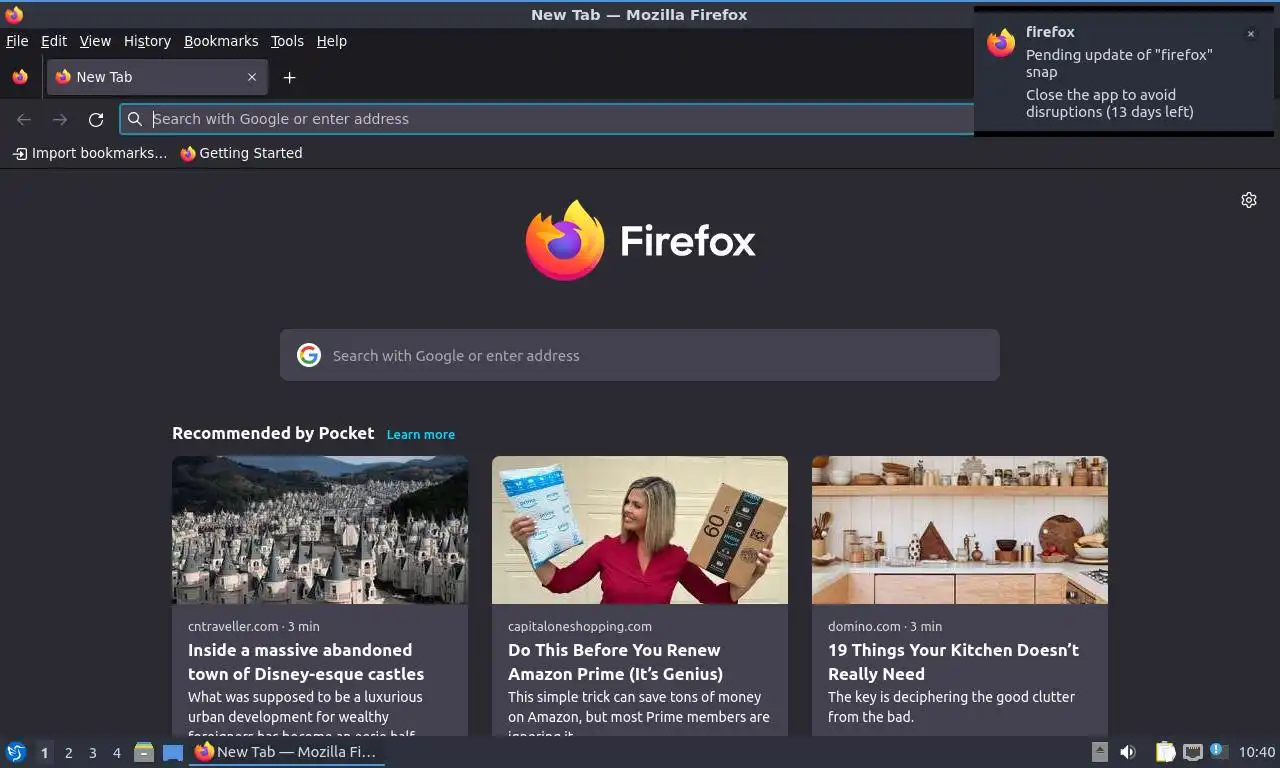Open the taskbar application menu icon
The image size is (1280, 768).
(x=16, y=752)
